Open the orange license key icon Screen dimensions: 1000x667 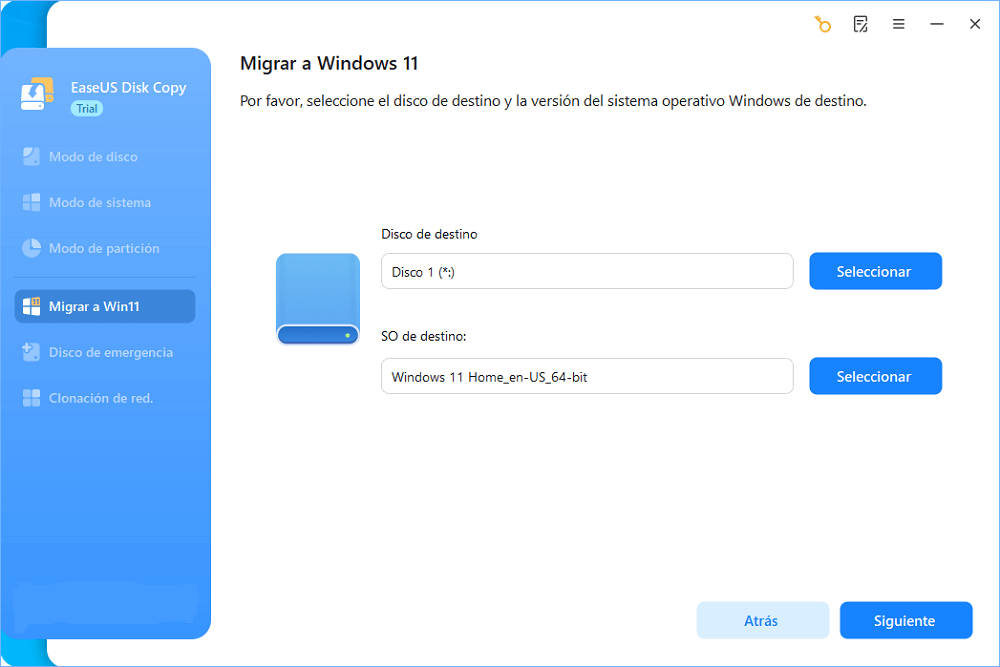tap(823, 24)
